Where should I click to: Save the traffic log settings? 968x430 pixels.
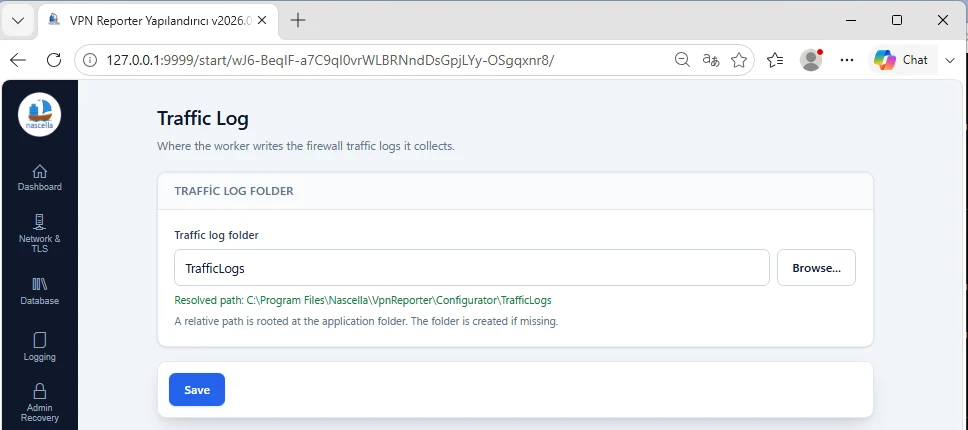click(x=197, y=389)
